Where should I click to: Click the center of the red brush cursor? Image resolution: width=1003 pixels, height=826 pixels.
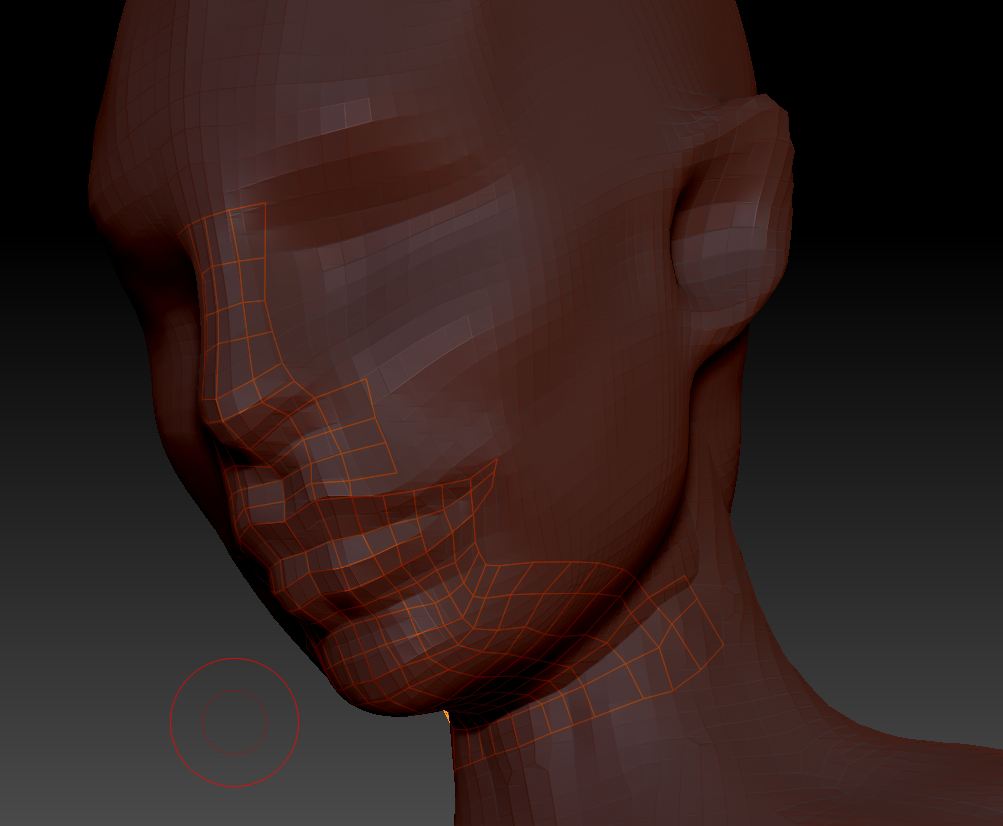(235, 722)
